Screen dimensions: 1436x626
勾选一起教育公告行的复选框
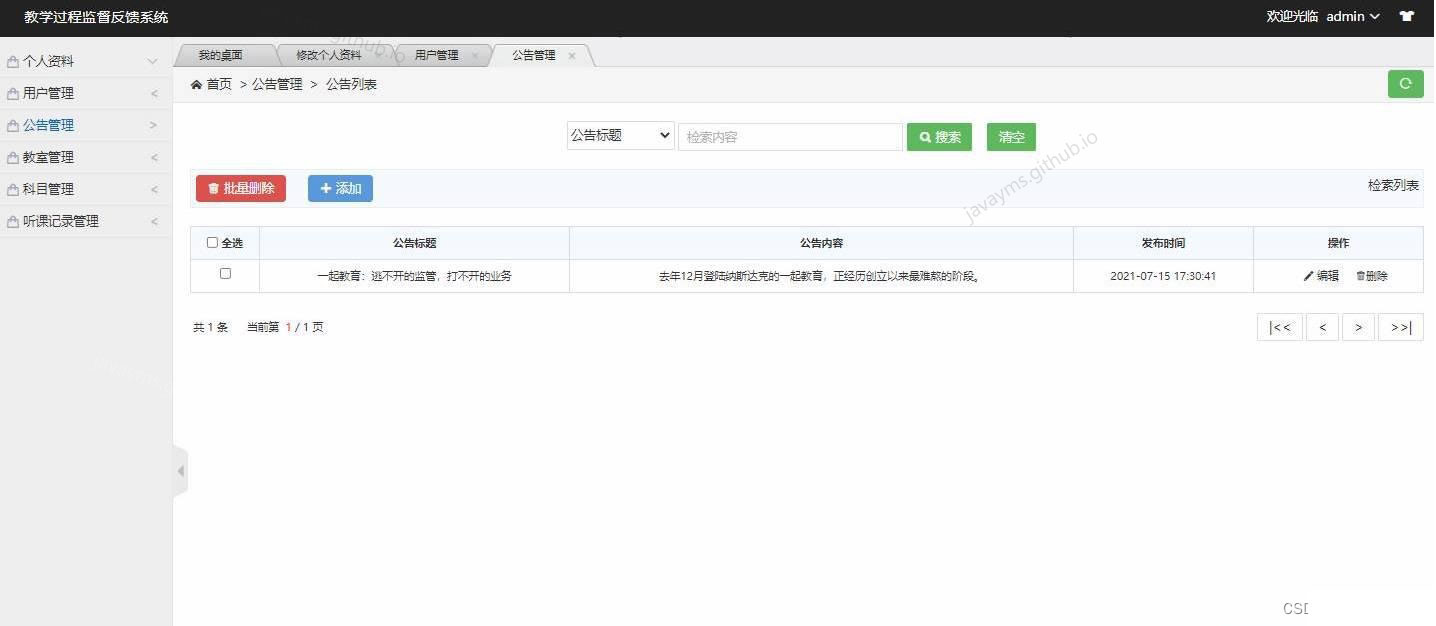coord(225,273)
